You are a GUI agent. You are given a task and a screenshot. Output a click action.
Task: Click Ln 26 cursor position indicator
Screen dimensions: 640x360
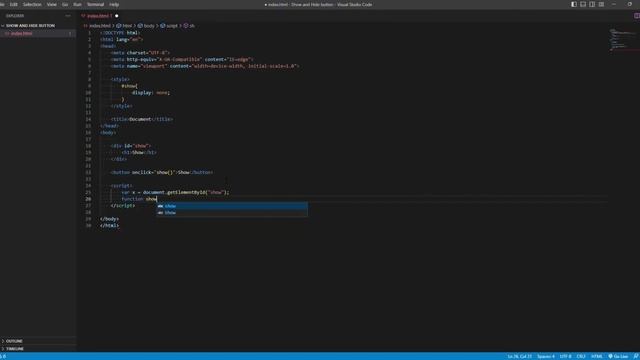[x=520, y=356]
